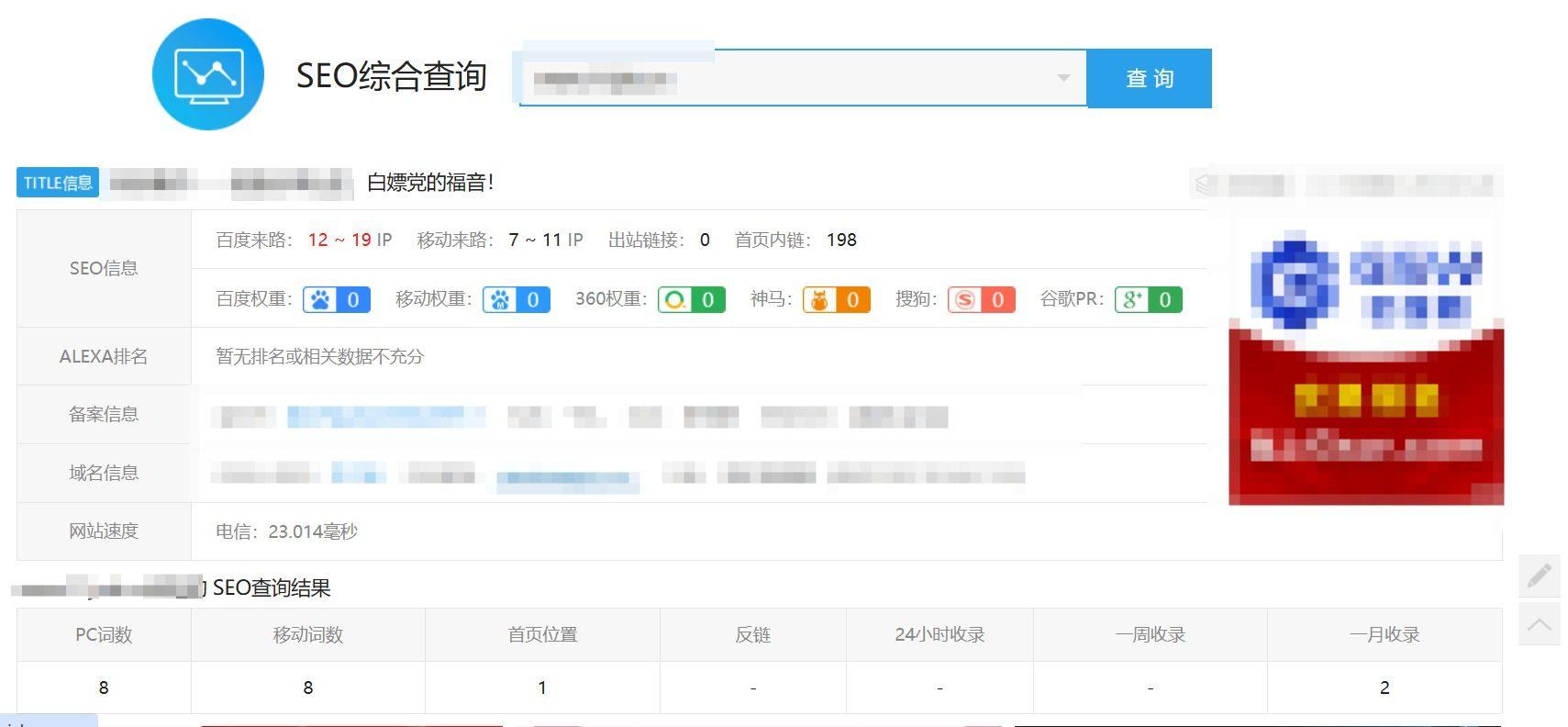1568x727 pixels.
Task: Click the 谷歌PR g+ badge
Action: point(1149,299)
